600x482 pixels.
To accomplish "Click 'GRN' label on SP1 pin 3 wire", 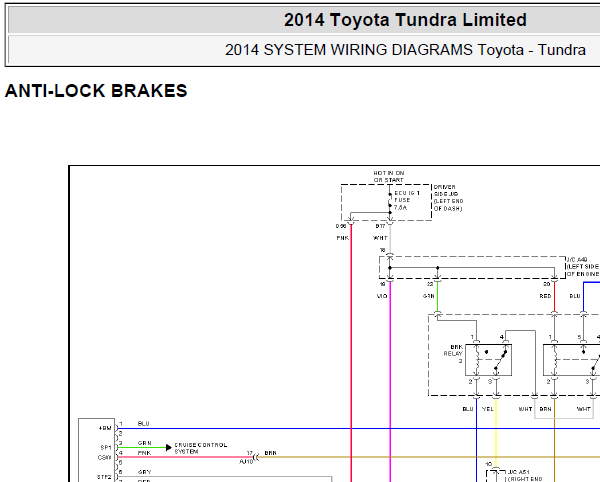I will coord(144,443).
